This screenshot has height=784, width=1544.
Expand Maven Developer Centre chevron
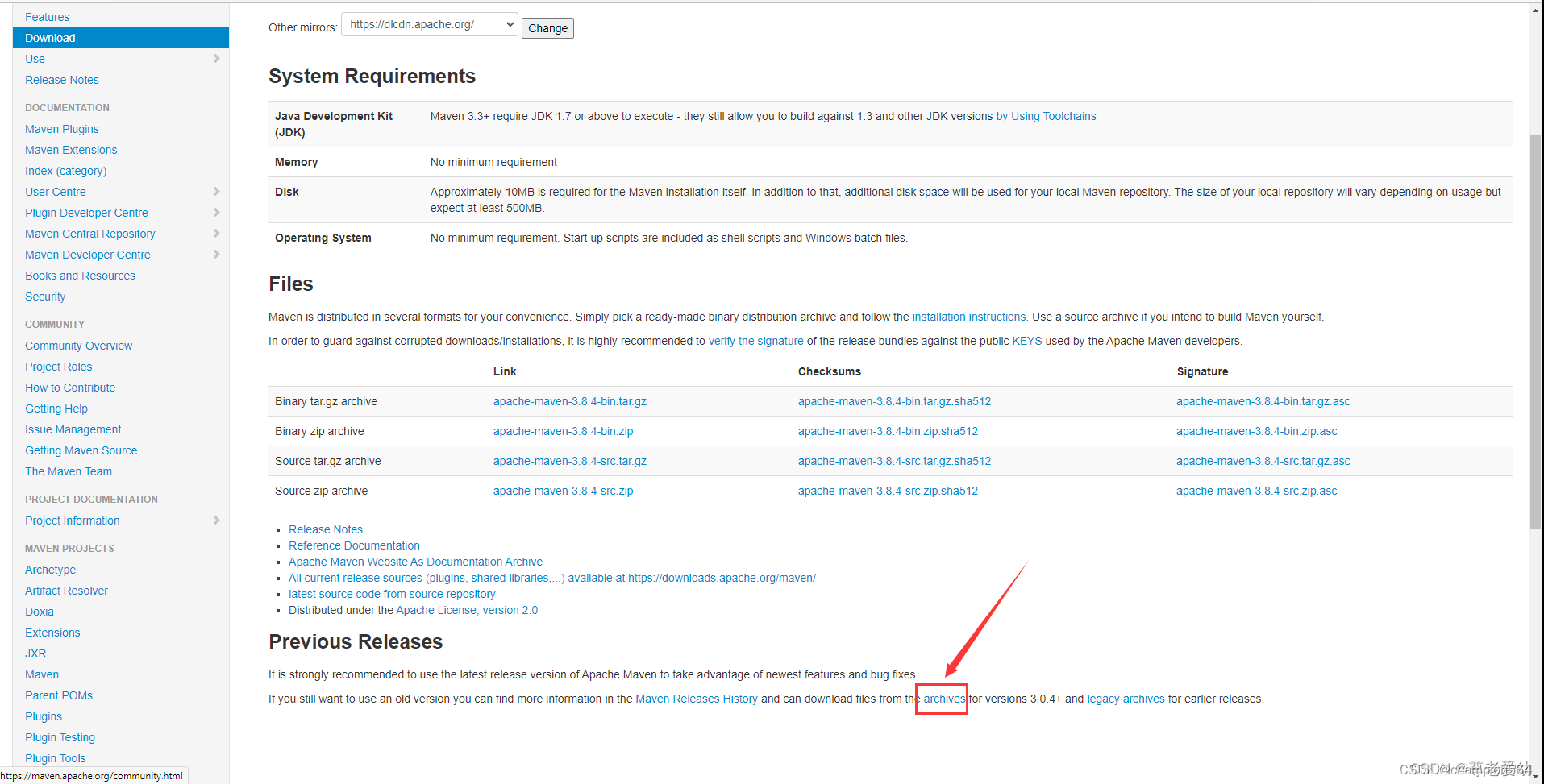pyautogui.click(x=216, y=255)
